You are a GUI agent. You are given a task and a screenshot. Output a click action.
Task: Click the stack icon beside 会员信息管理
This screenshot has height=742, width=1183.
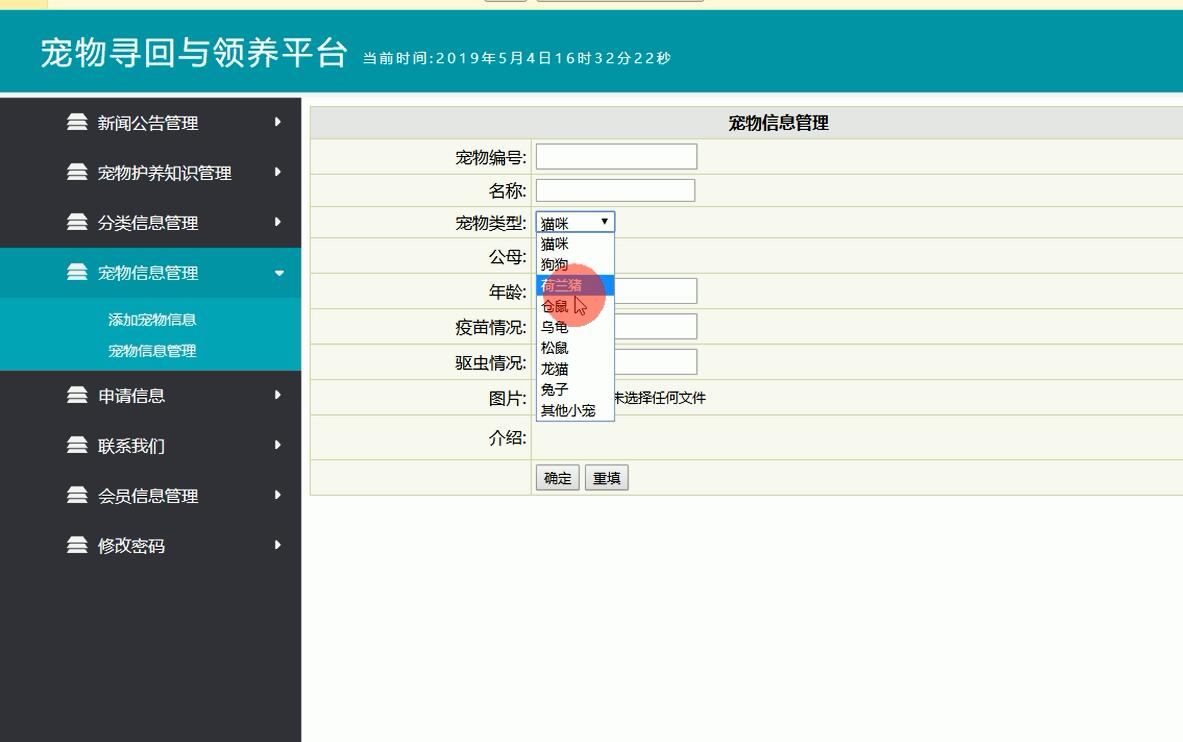[x=77, y=495]
